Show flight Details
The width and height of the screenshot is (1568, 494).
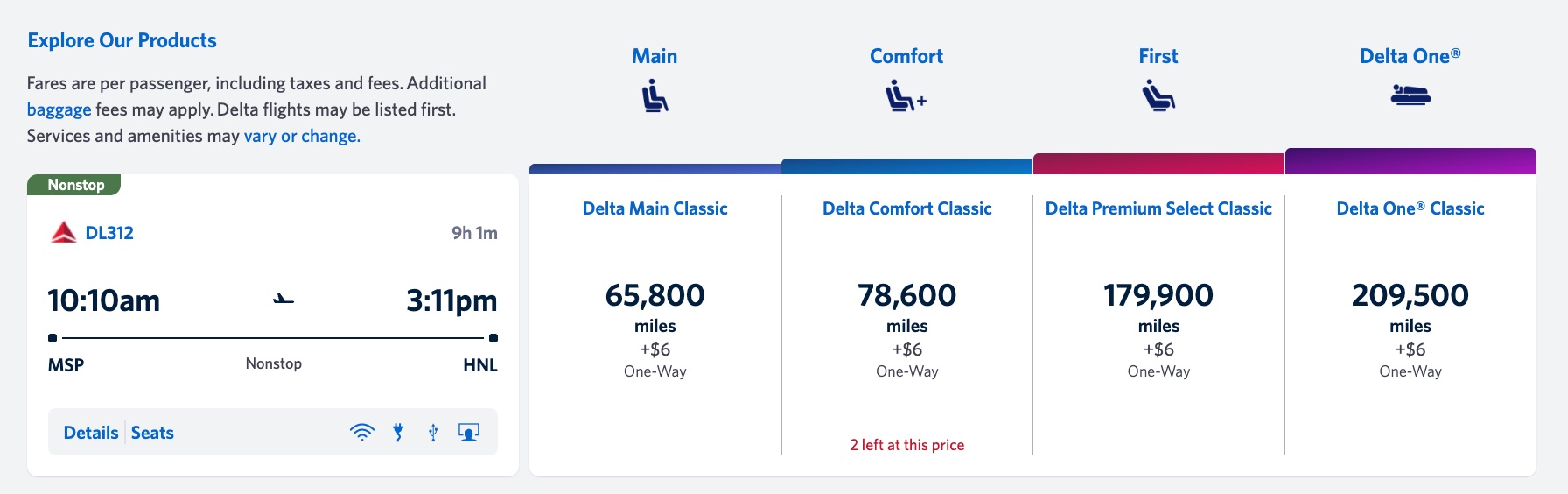click(x=91, y=433)
